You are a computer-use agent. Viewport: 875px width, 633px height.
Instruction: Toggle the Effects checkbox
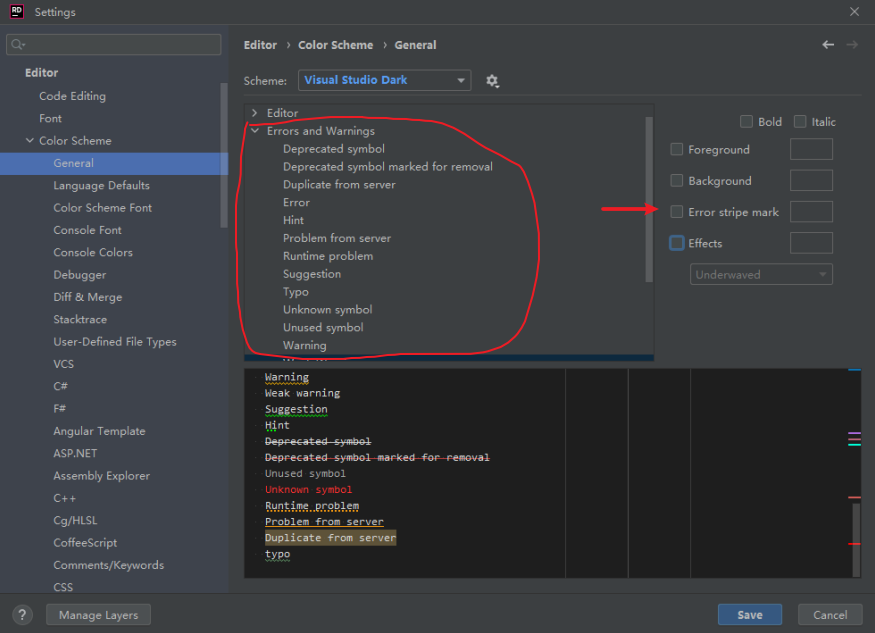pos(676,243)
